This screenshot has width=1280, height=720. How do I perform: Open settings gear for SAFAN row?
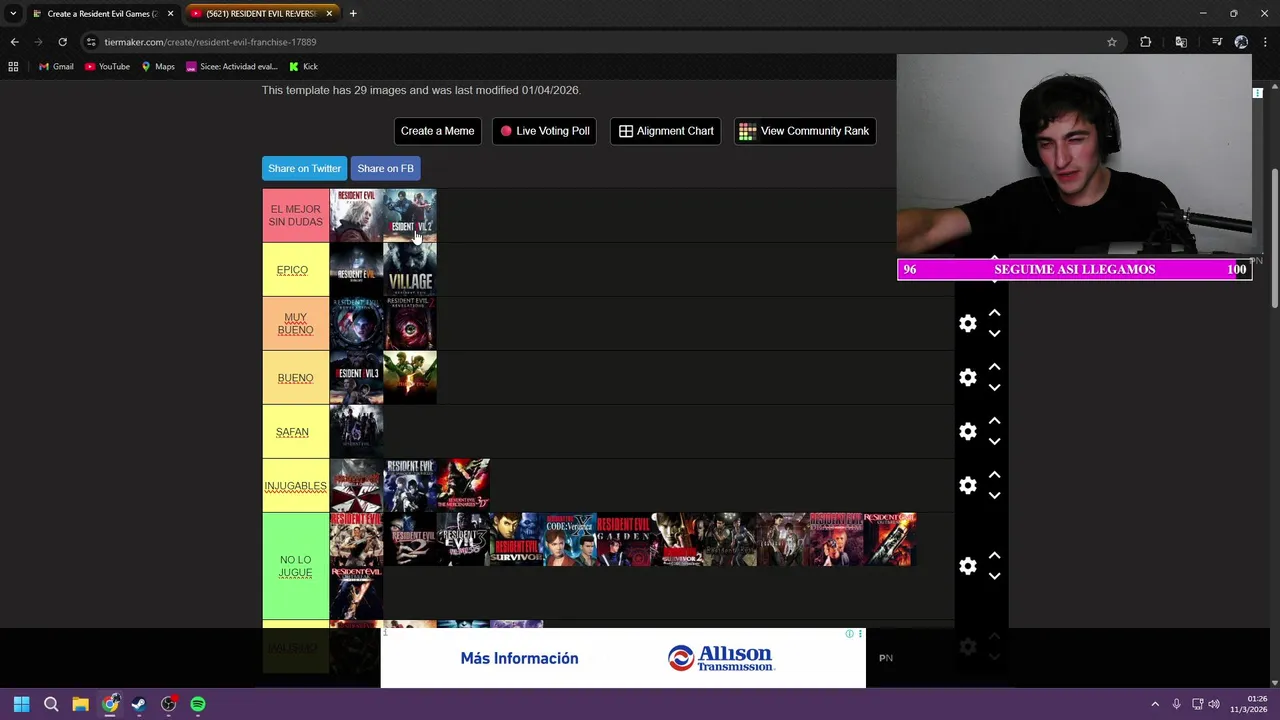point(967,431)
